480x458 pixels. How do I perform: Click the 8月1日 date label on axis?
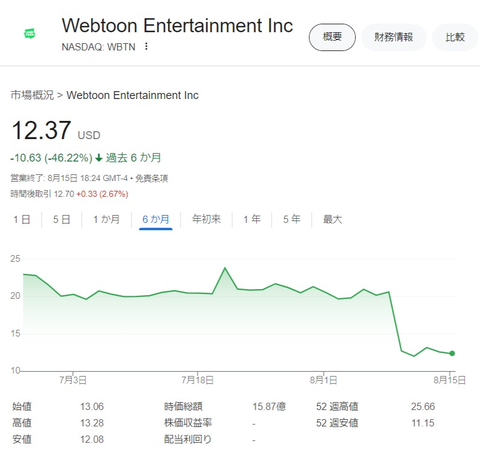click(x=324, y=380)
